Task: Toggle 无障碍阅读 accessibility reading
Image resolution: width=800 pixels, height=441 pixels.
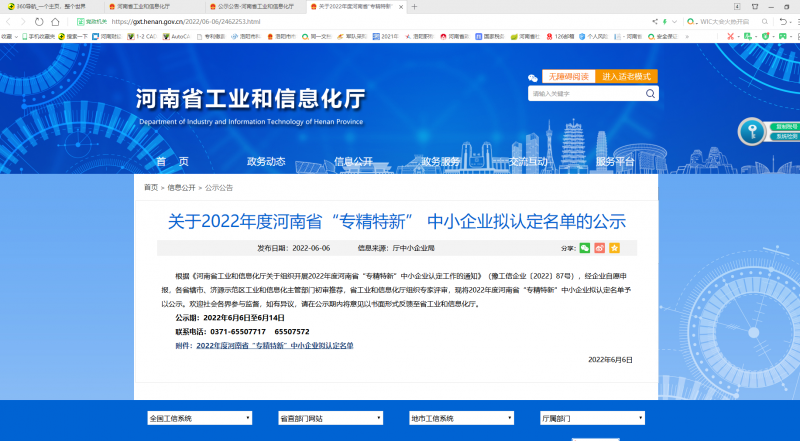Action: pyautogui.click(x=568, y=76)
